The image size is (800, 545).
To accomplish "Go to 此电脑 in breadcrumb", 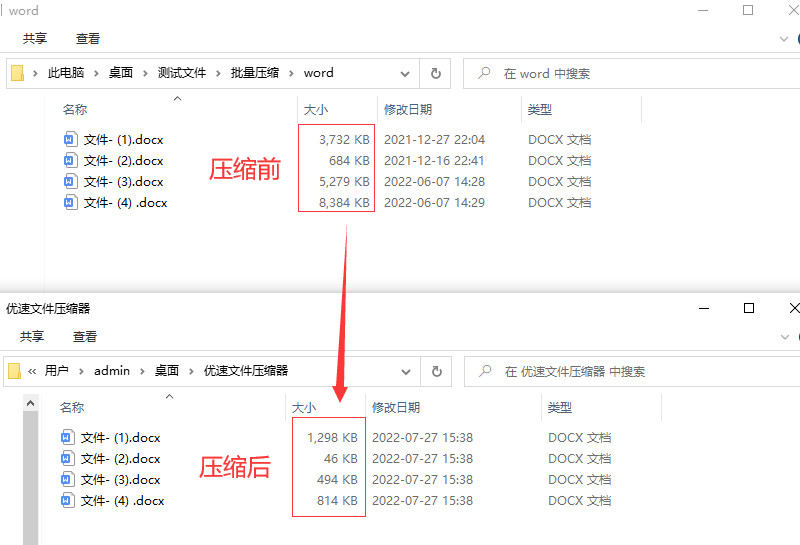I will [66, 73].
